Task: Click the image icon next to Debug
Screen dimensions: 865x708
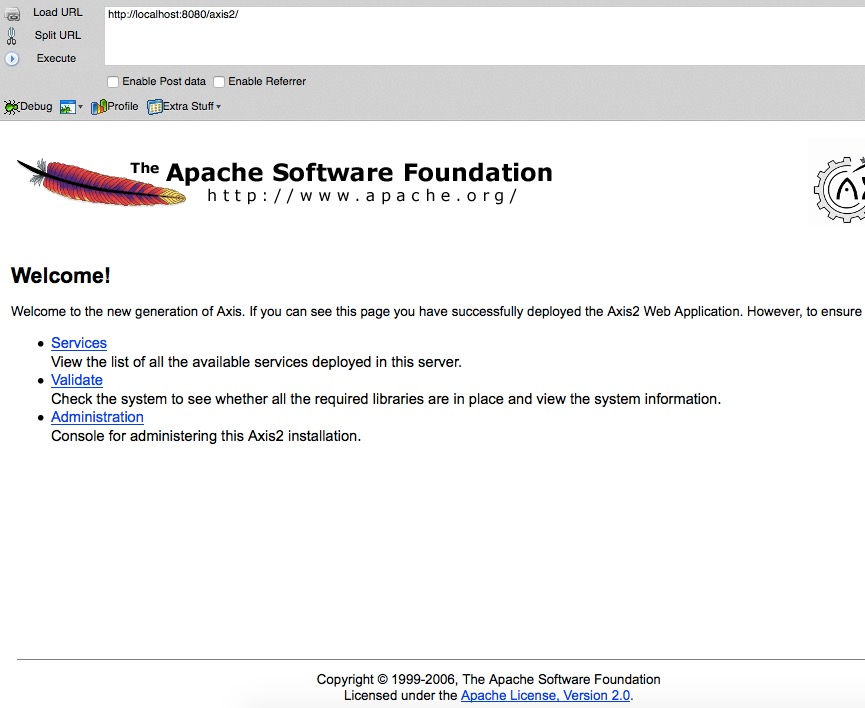Action: click(67, 107)
